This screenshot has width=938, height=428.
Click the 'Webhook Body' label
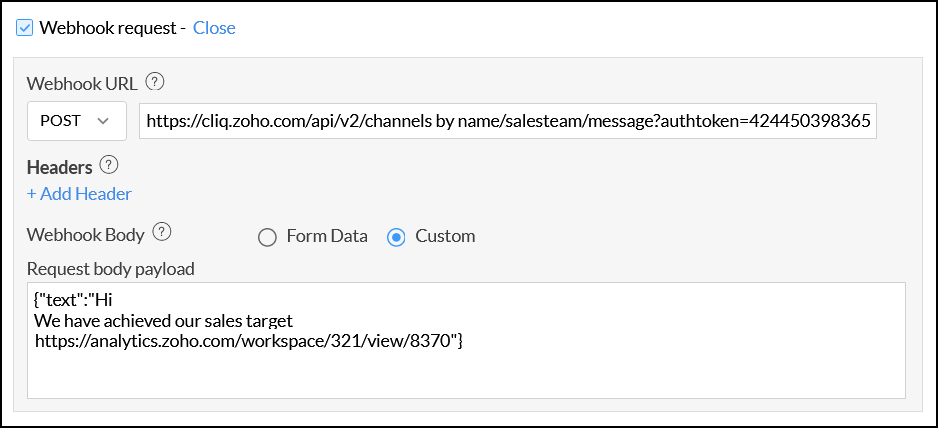(86, 235)
